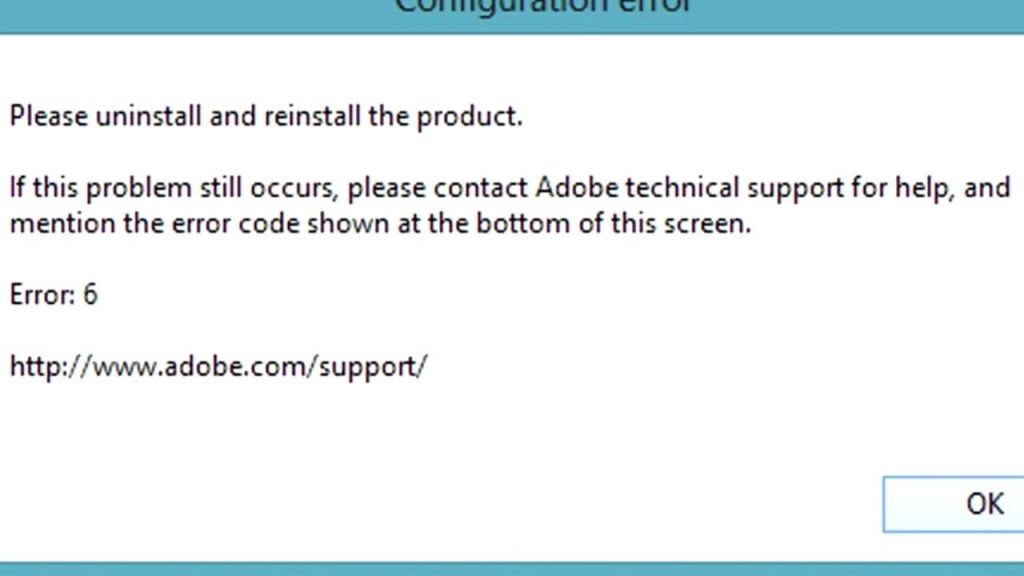Click the bottom window border of the dialog

[x=512, y=568]
